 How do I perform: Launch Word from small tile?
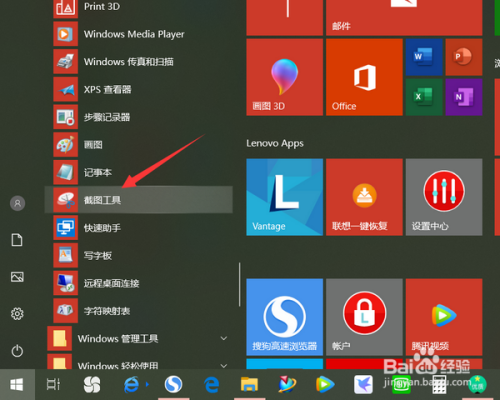424,57
